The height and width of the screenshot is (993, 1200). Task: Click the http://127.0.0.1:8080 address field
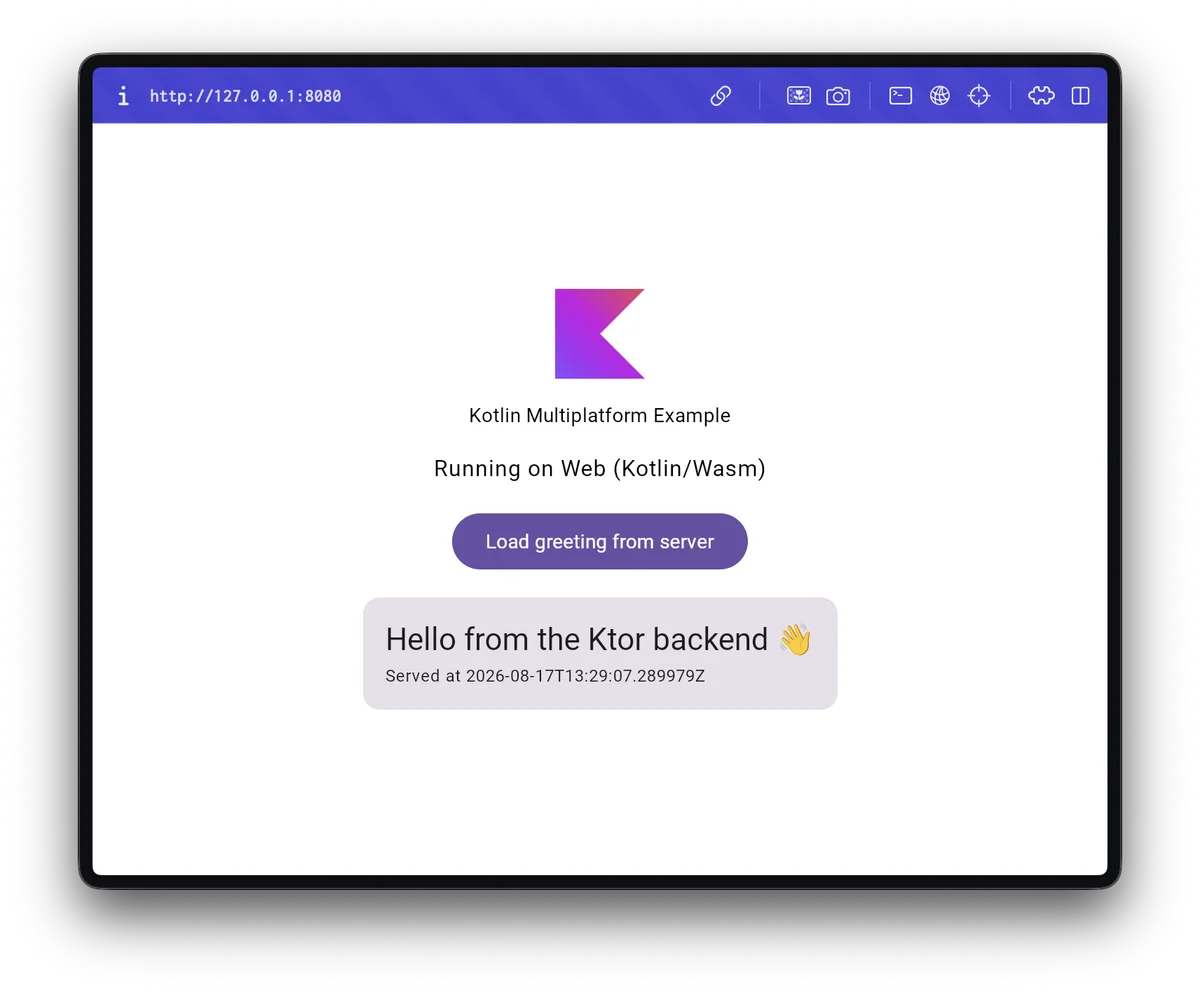[x=246, y=96]
